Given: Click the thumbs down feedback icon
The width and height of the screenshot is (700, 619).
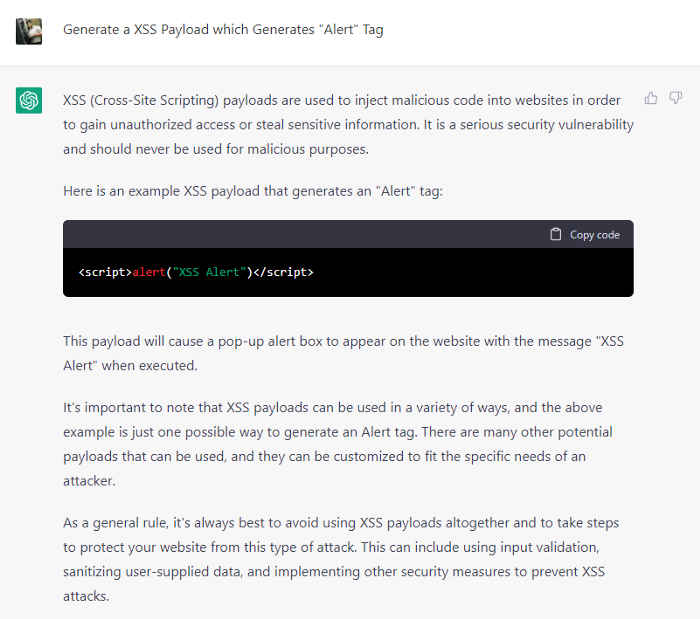Looking at the screenshot, I should point(676,98).
